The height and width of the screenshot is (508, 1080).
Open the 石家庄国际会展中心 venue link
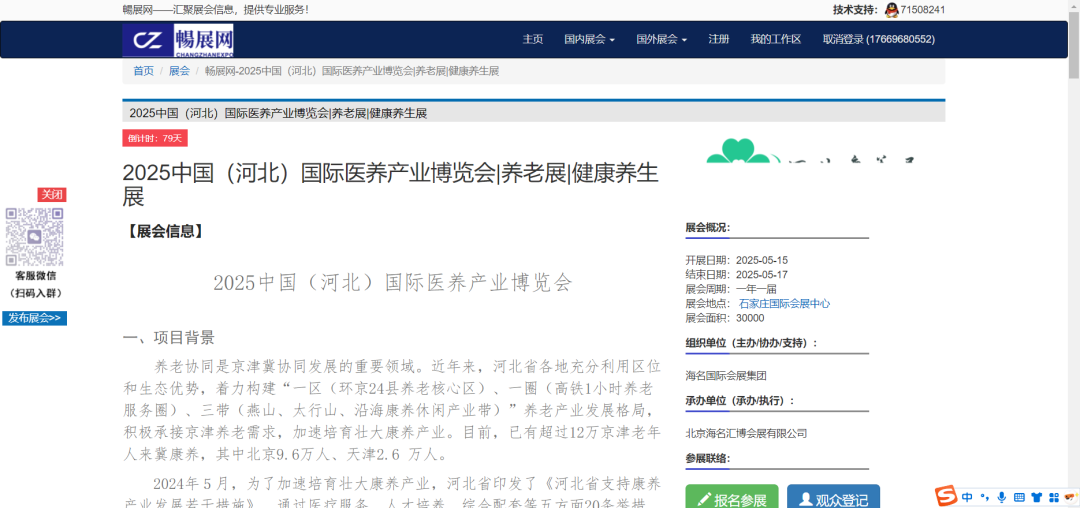[x=784, y=304]
